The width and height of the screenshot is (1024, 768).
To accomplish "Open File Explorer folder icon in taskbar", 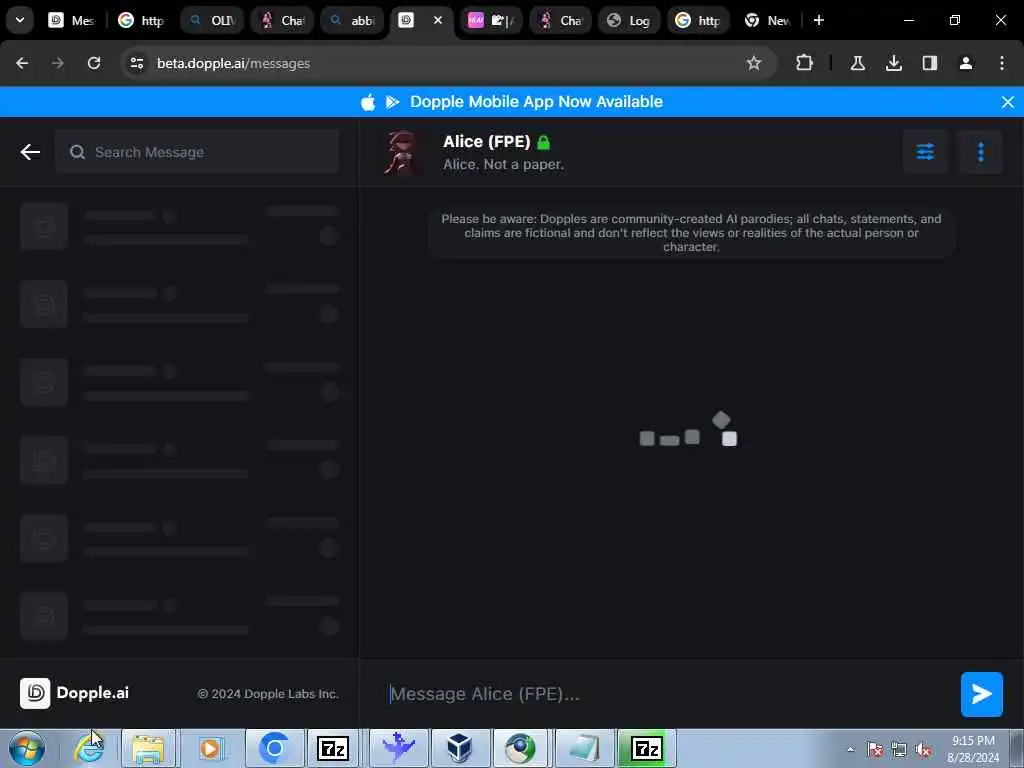I will (x=148, y=748).
